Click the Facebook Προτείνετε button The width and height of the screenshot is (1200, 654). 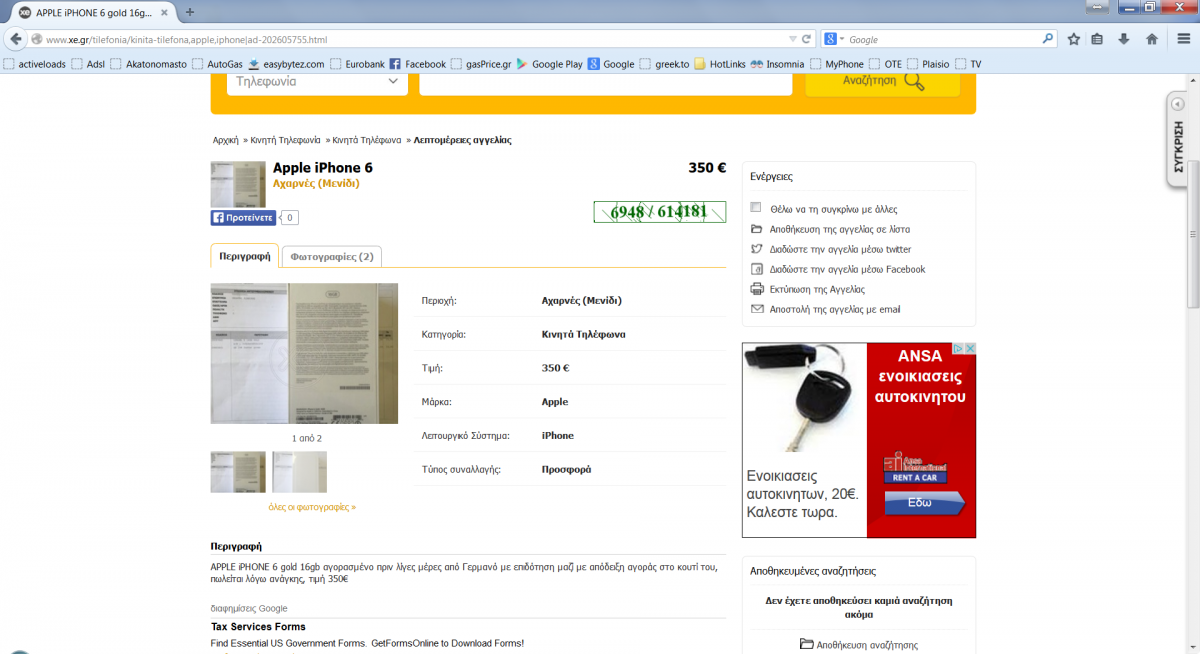pos(243,217)
